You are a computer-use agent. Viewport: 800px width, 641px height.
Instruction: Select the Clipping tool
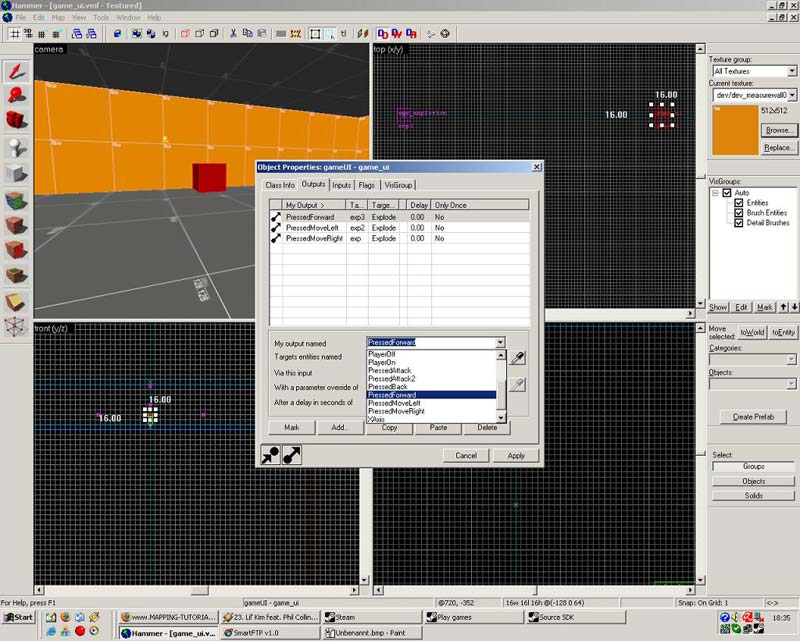tap(16, 302)
